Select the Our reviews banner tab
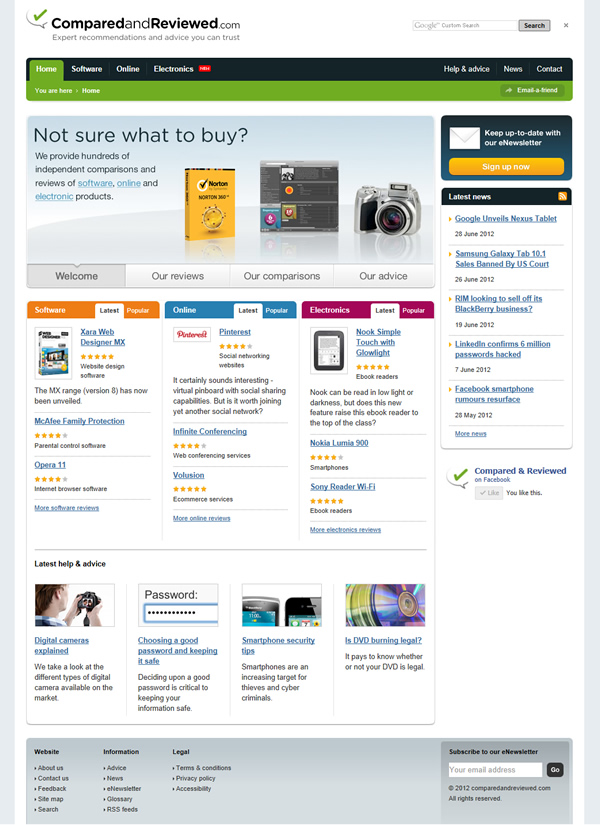This screenshot has height=825, width=600. click(177, 276)
